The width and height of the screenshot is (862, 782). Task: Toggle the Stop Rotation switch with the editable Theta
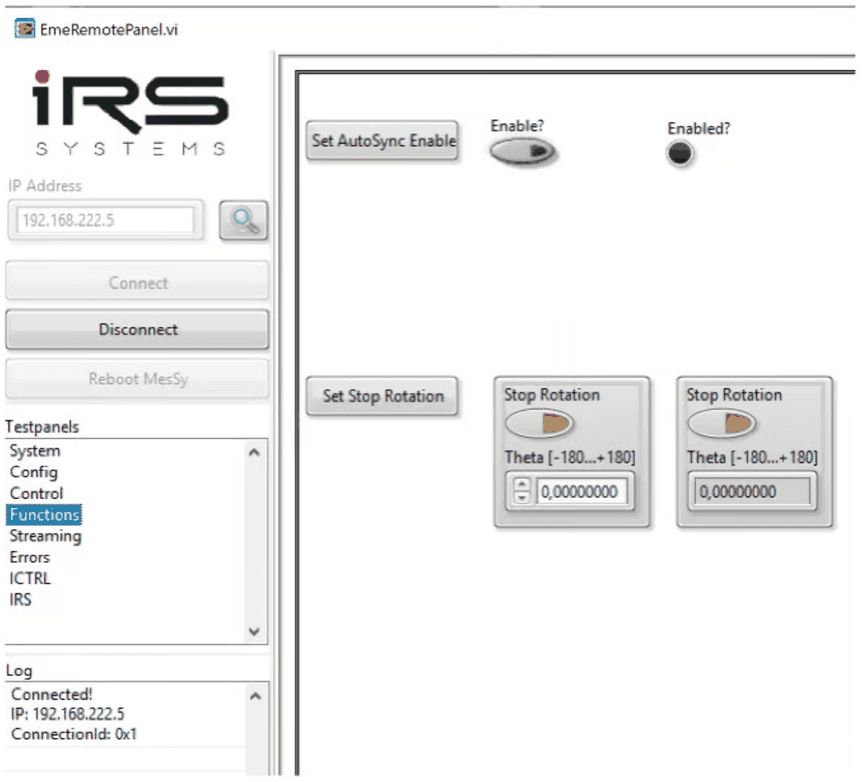tap(539, 424)
